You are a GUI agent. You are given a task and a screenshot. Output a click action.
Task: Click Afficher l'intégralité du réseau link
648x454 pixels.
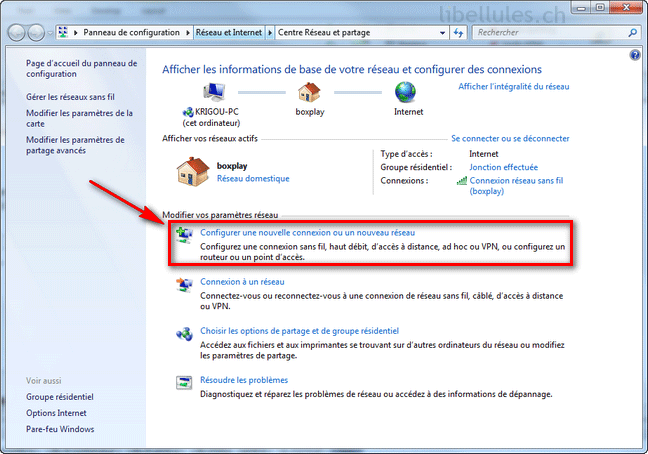coord(513,87)
